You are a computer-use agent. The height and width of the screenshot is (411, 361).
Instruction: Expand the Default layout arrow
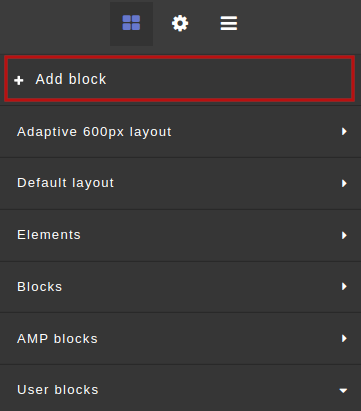pos(344,183)
